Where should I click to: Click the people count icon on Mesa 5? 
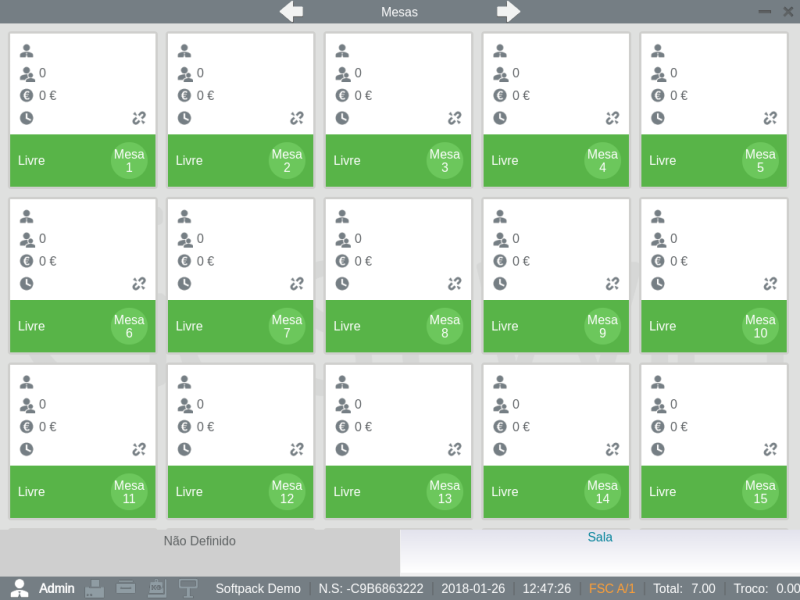tap(658, 74)
